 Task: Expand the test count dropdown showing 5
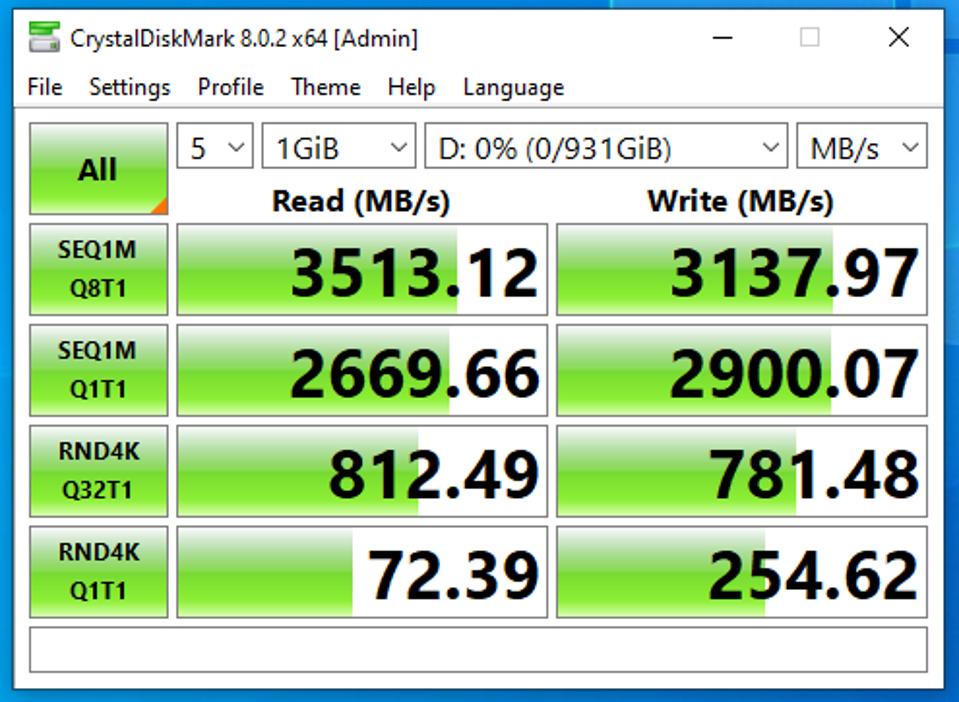[x=214, y=148]
